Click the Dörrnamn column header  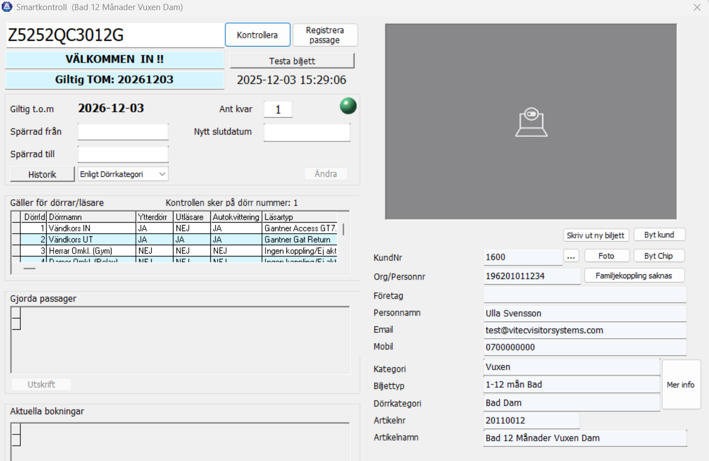[x=91, y=217]
